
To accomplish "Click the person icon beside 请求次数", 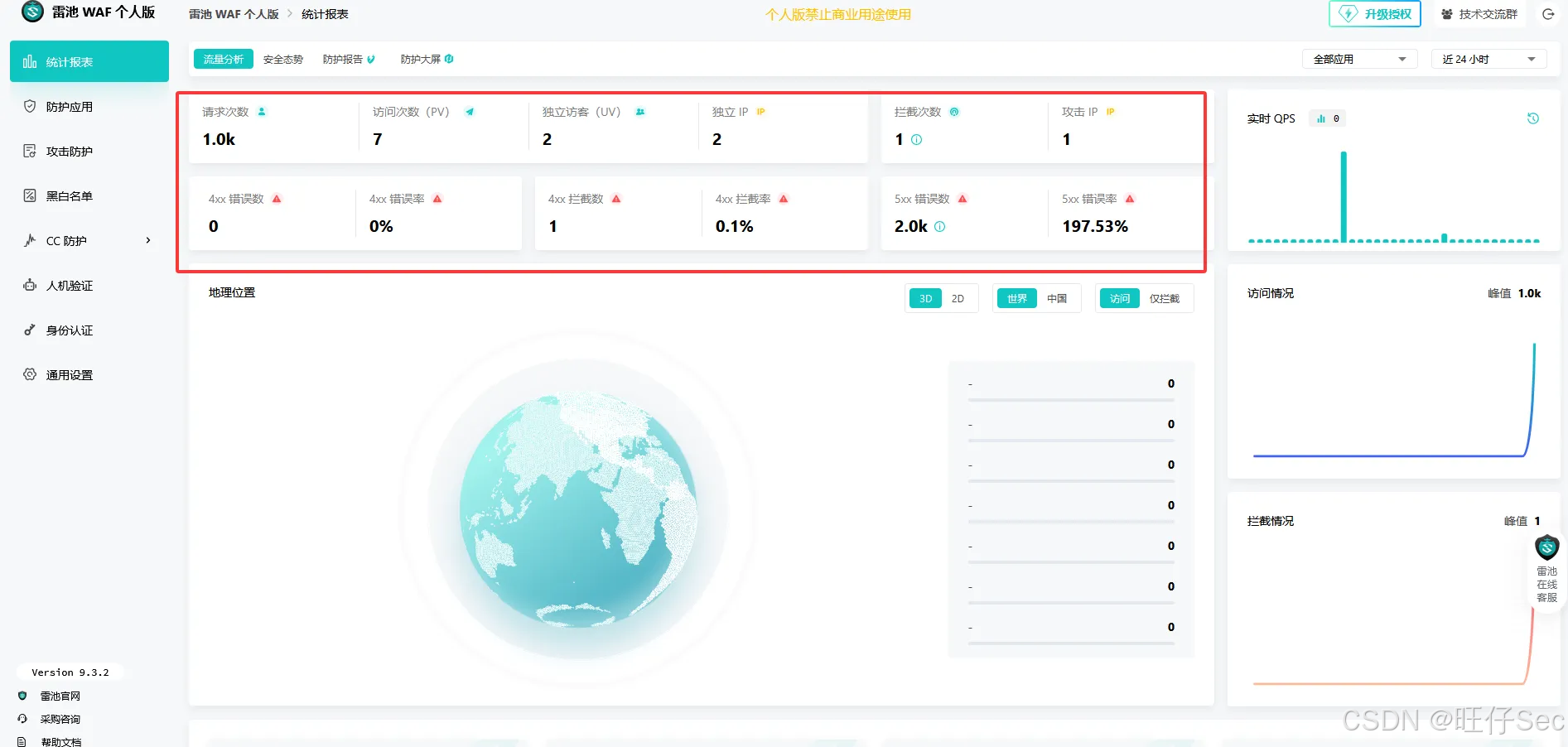I will [262, 112].
